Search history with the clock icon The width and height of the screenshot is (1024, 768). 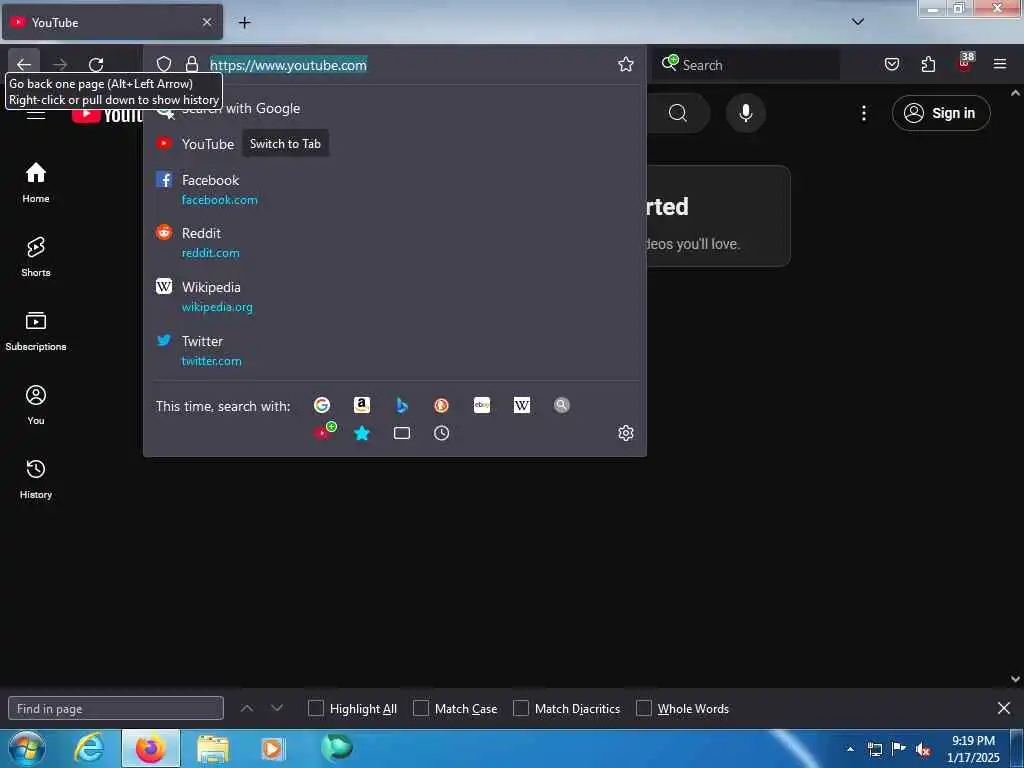click(441, 433)
